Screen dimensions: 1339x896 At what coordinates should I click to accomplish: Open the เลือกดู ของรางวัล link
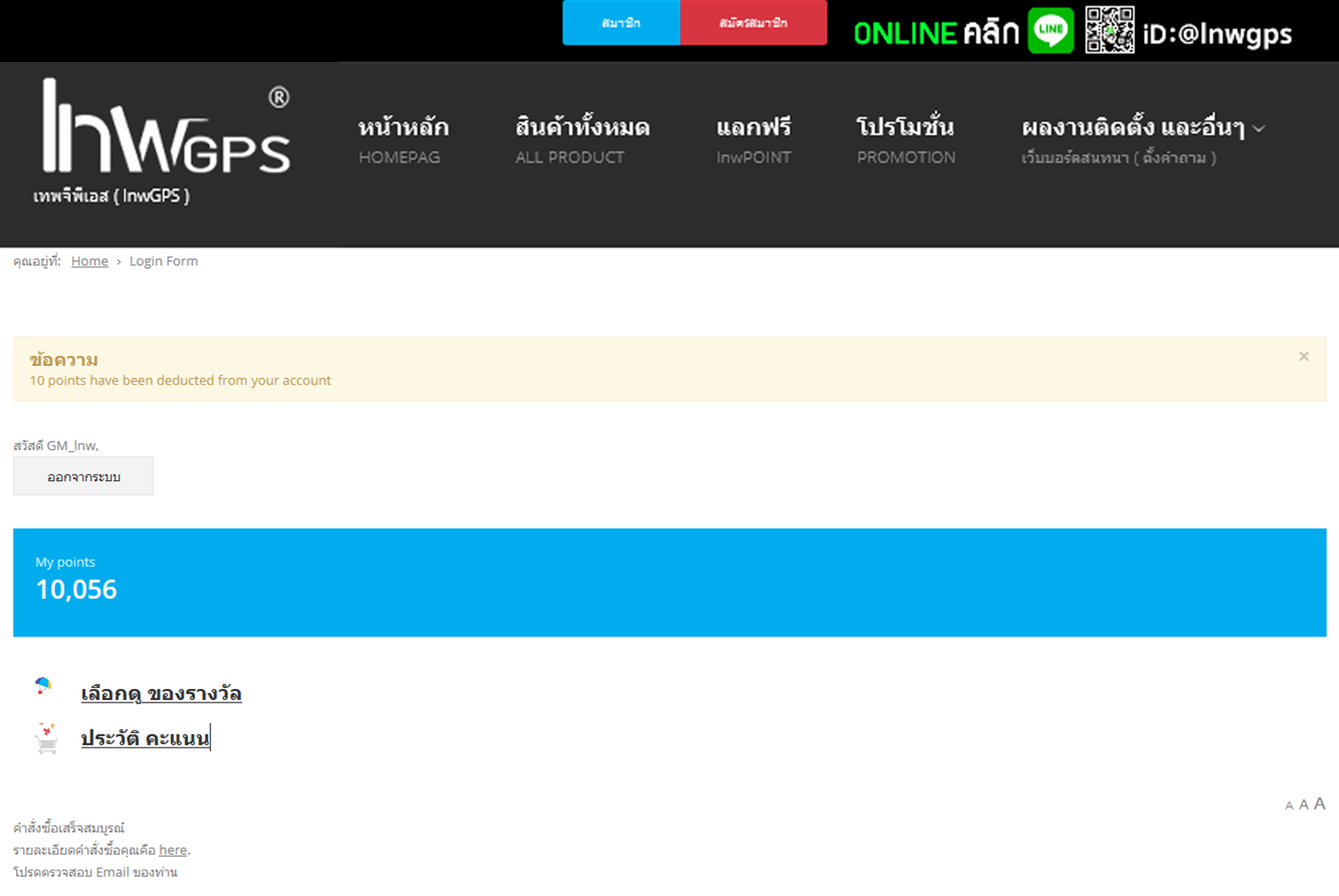[x=161, y=694]
